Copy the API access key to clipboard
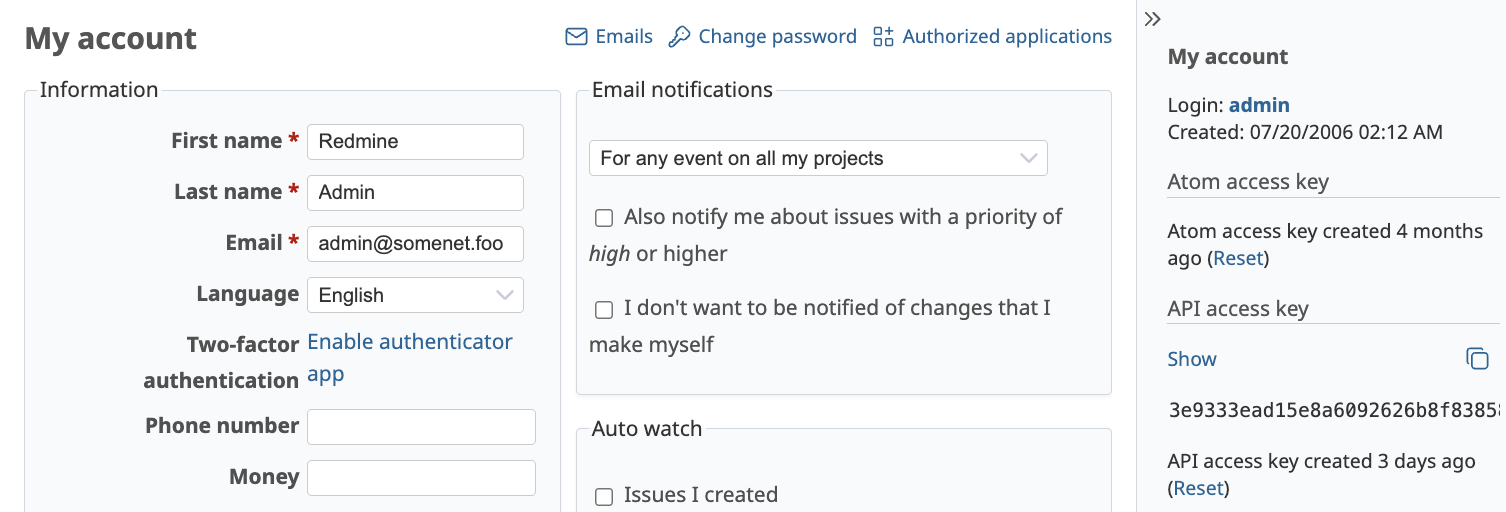 pyautogui.click(x=1477, y=359)
